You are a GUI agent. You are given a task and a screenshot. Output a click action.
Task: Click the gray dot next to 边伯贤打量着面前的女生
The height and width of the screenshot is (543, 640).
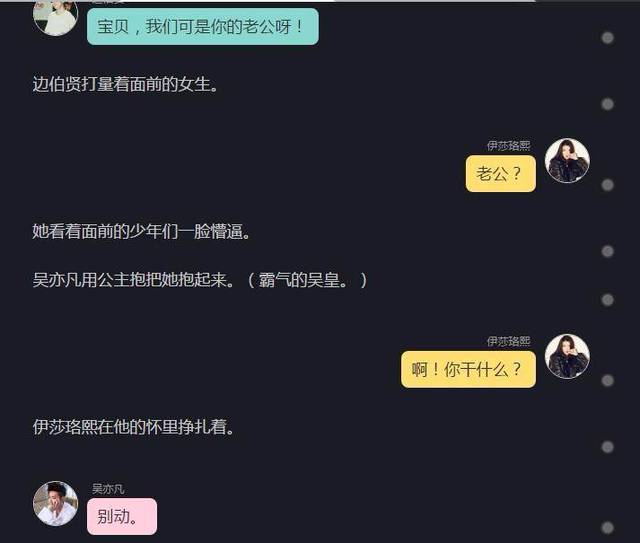pyautogui.click(x=607, y=104)
